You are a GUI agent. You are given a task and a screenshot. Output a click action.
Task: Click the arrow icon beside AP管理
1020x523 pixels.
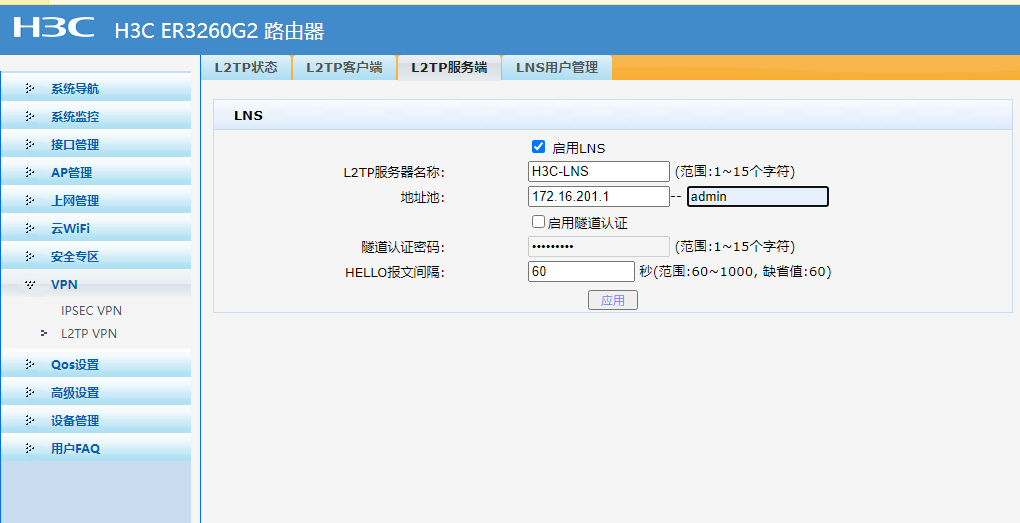pyautogui.click(x=30, y=172)
